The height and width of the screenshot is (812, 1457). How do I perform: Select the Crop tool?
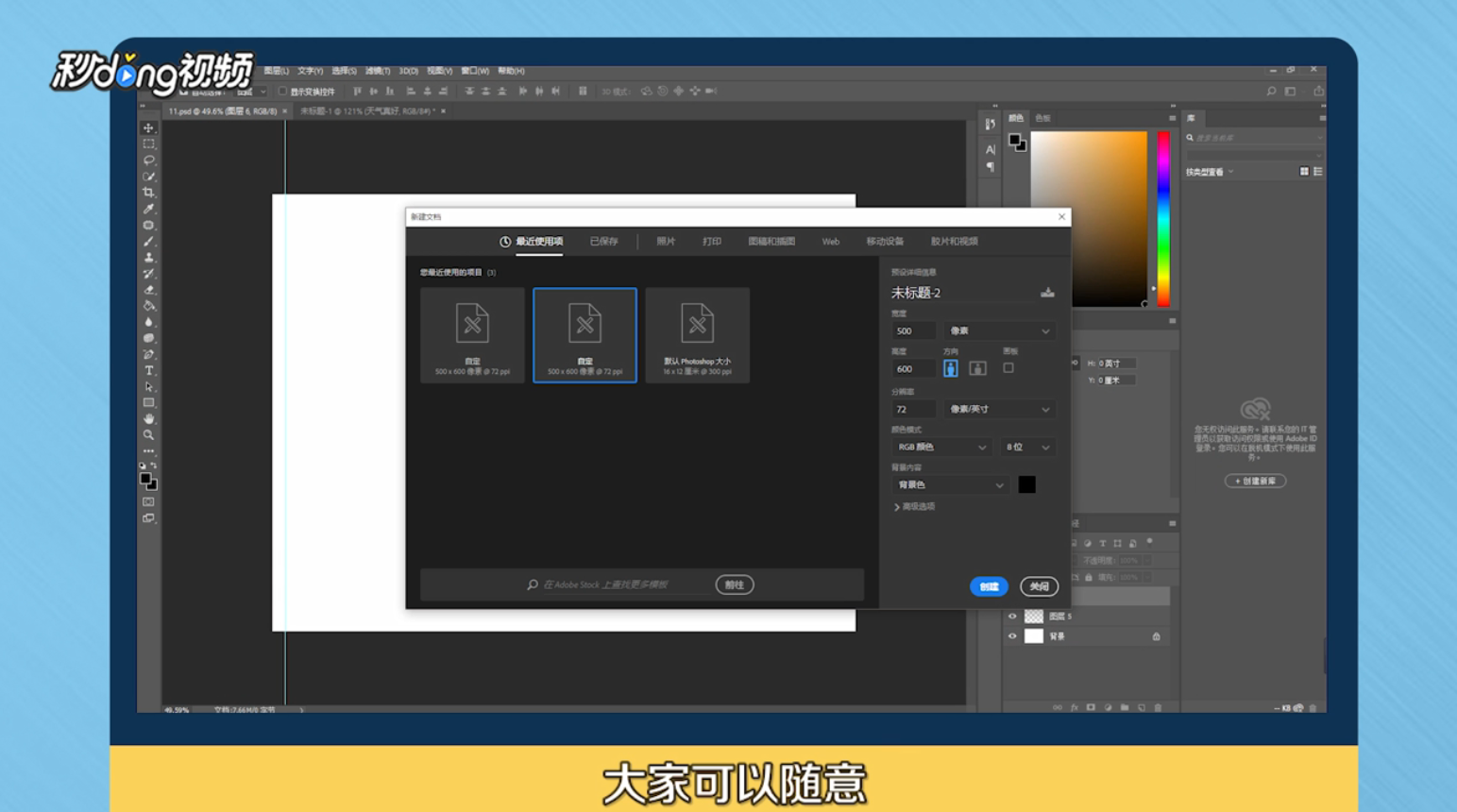pyautogui.click(x=148, y=193)
